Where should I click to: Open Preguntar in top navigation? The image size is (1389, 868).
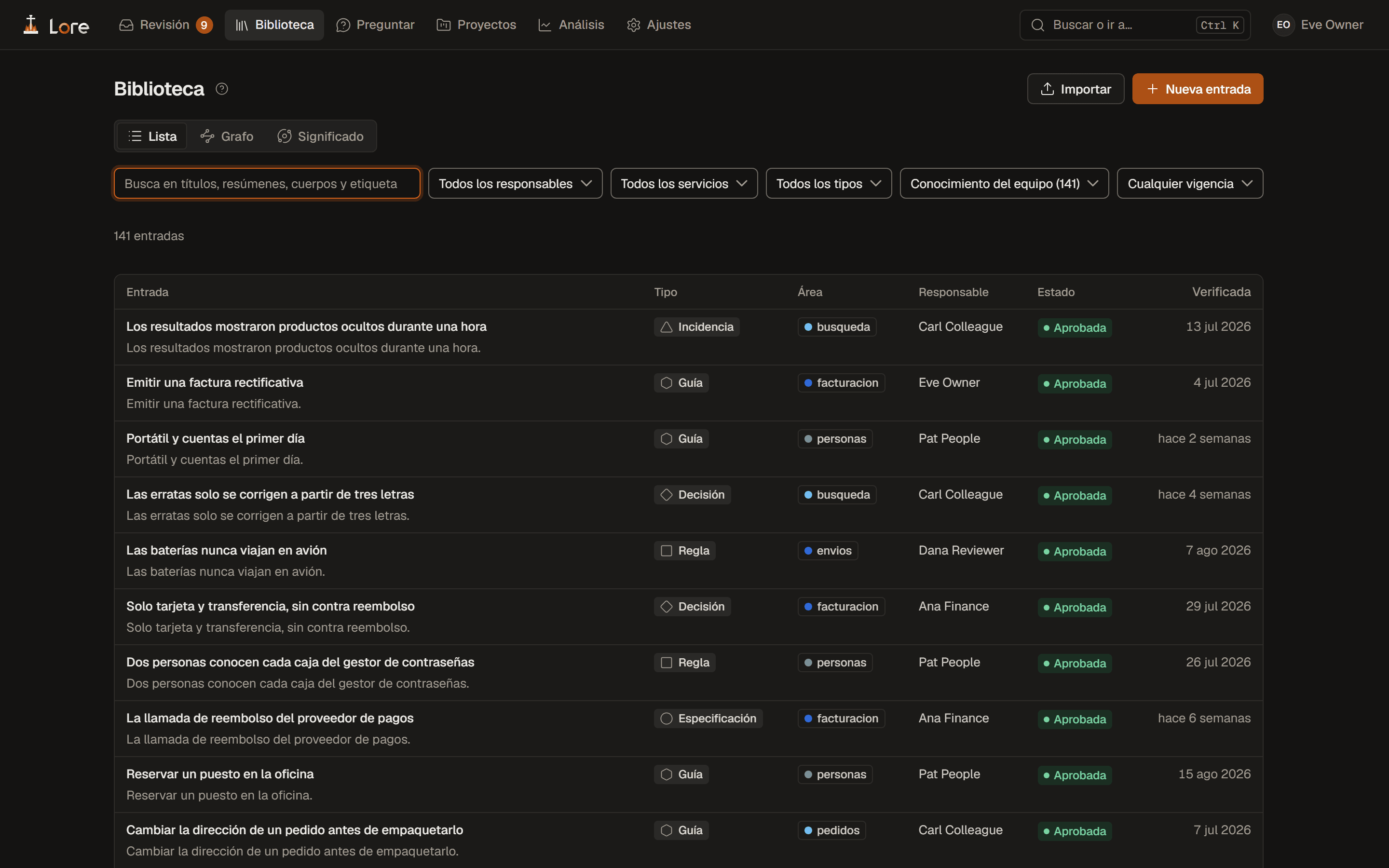pyautogui.click(x=375, y=25)
